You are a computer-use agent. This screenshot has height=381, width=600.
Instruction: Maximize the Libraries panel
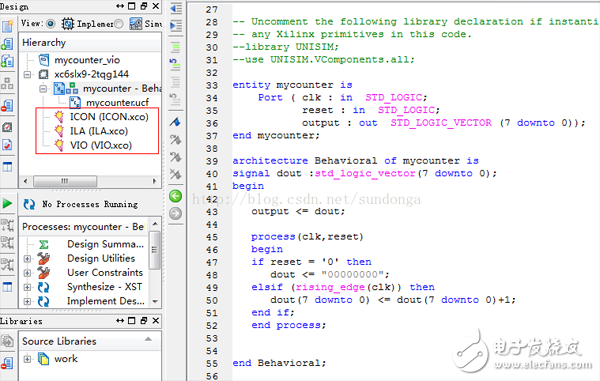(132, 321)
